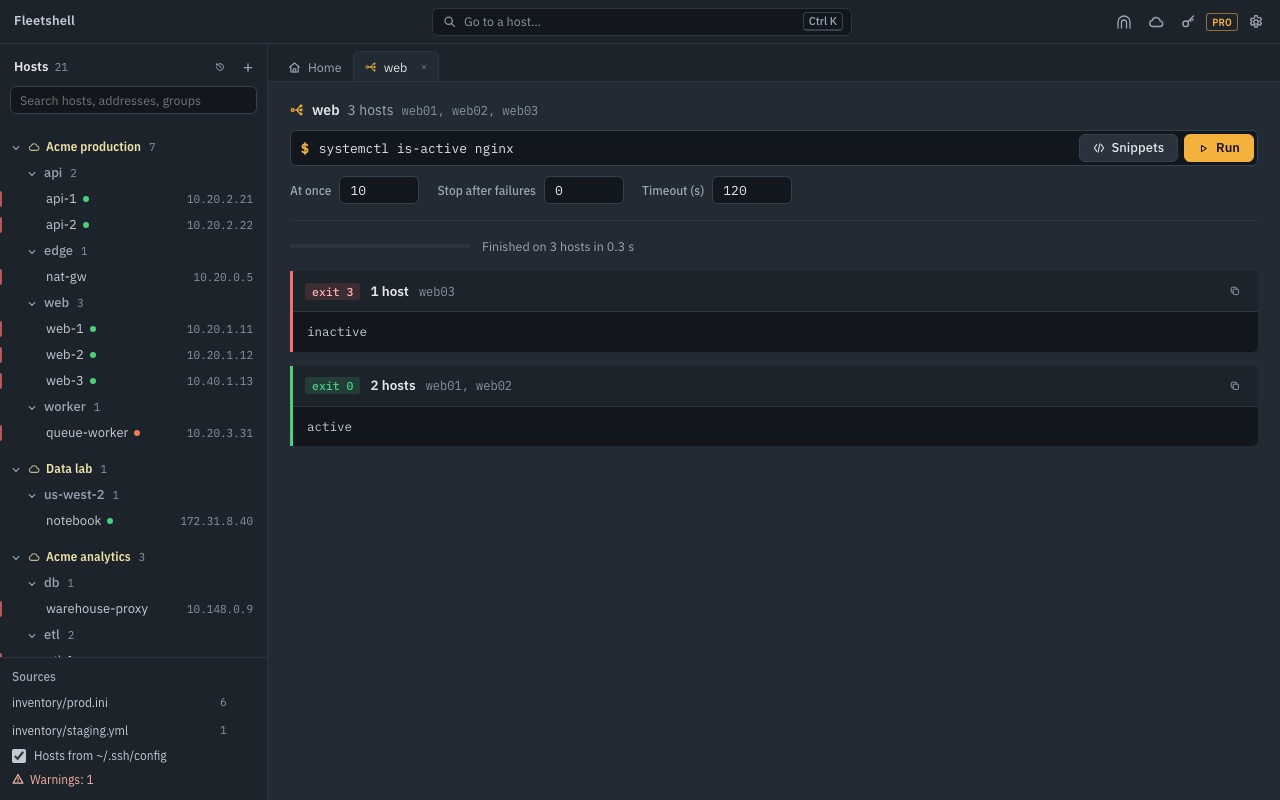
Task: Run the command
Action: [x=1219, y=148]
